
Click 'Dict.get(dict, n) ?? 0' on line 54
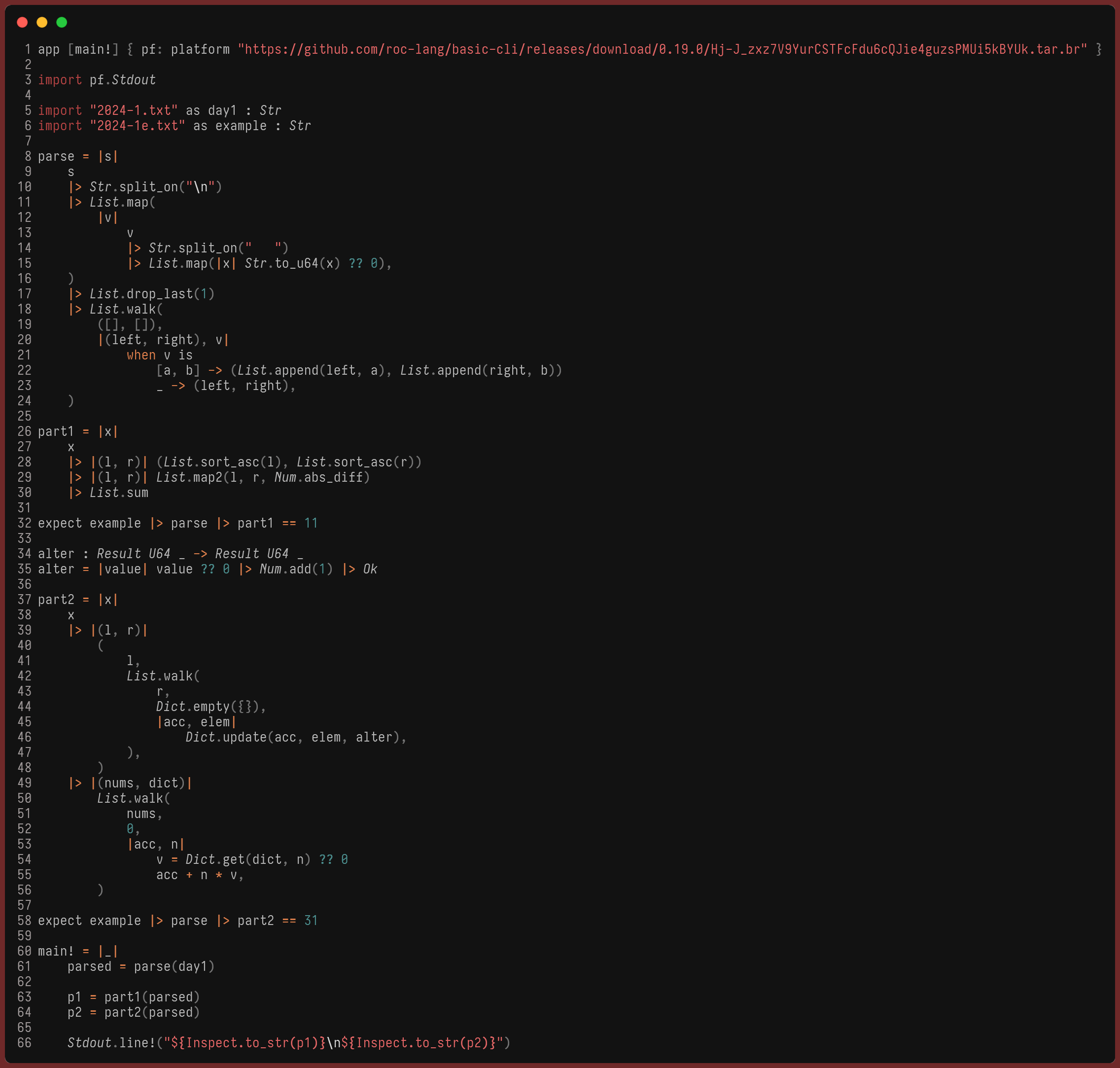coord(267,859)
